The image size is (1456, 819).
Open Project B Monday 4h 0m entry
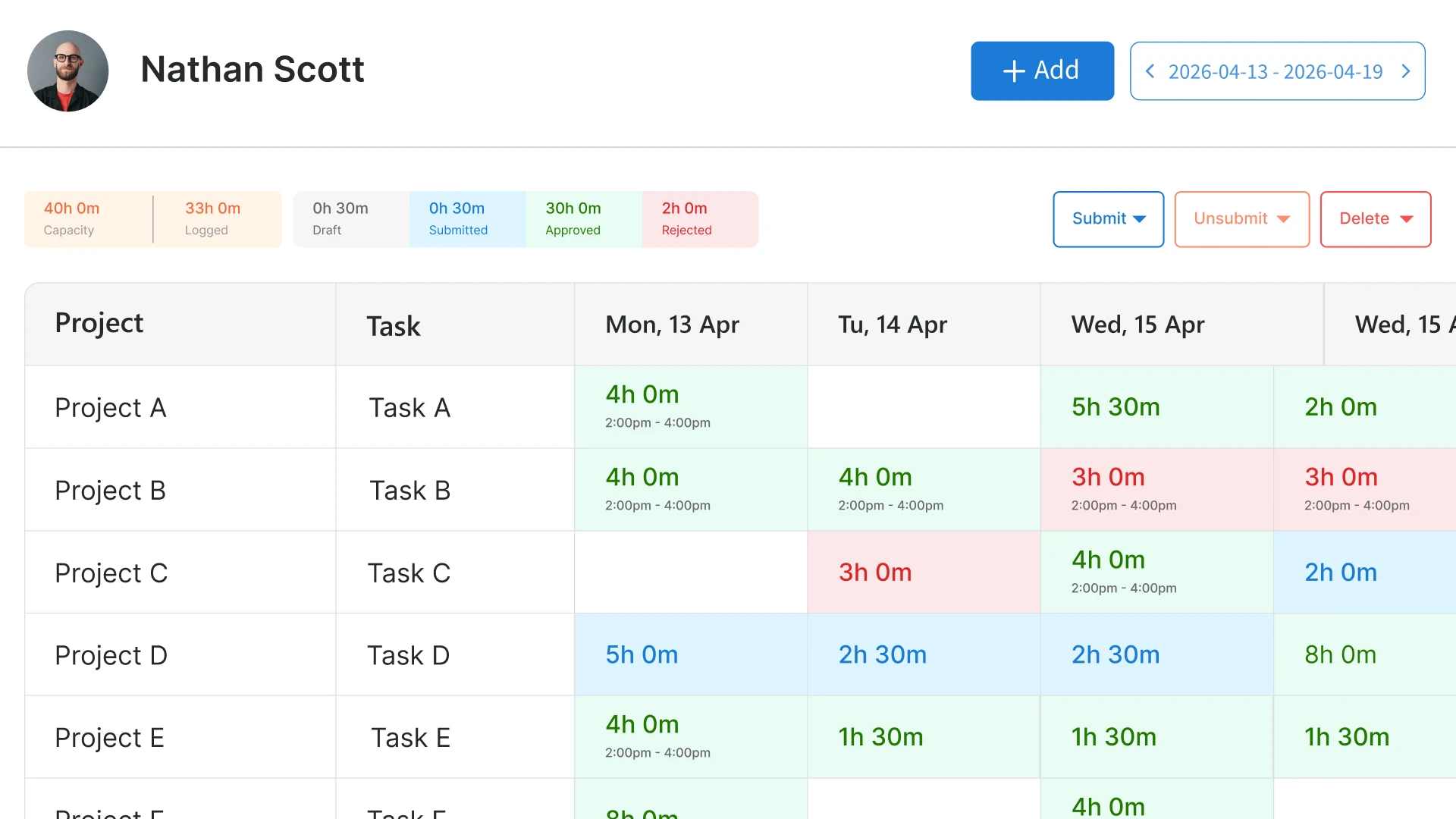click(x=691, y=490)
